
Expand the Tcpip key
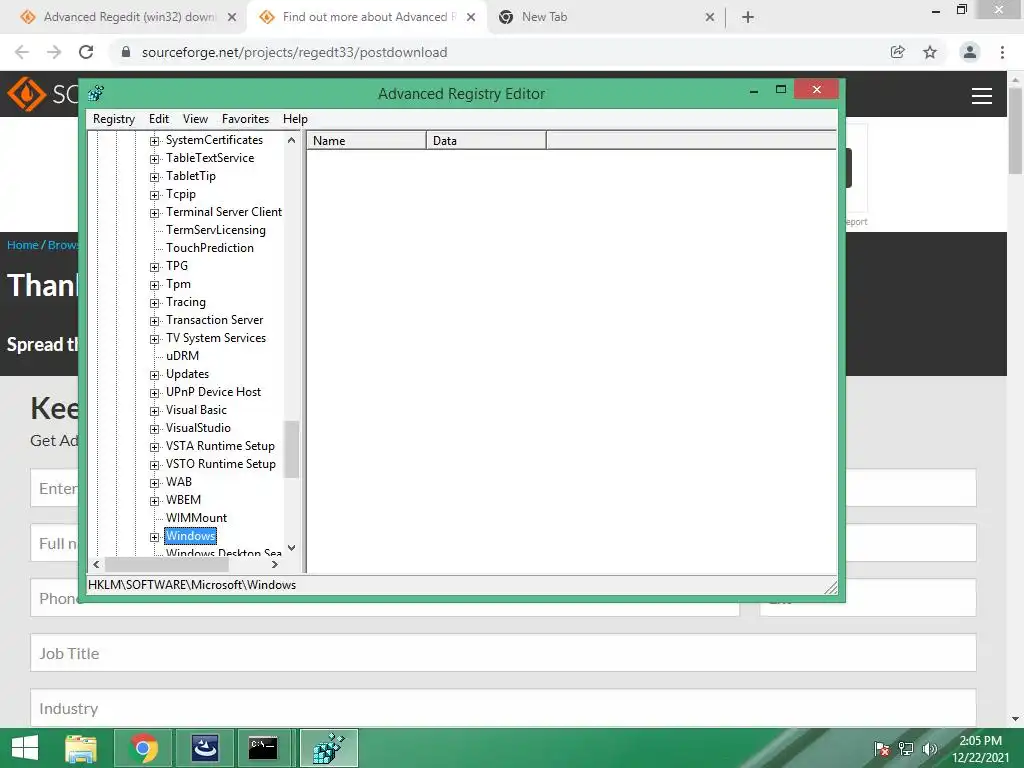[x=154, y=195]
